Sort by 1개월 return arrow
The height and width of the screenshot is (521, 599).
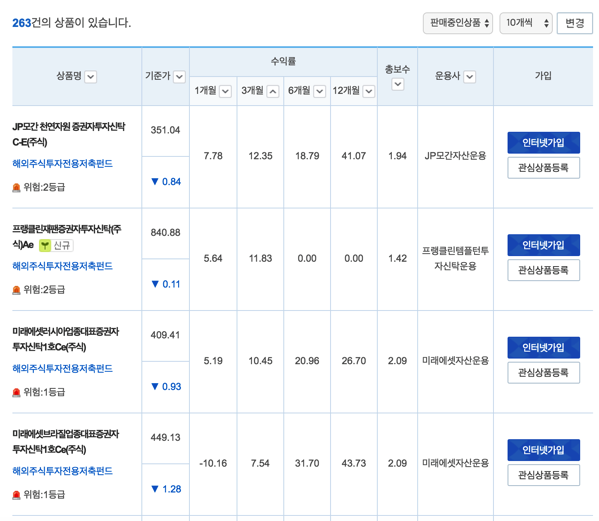click(x=225, y=91)
